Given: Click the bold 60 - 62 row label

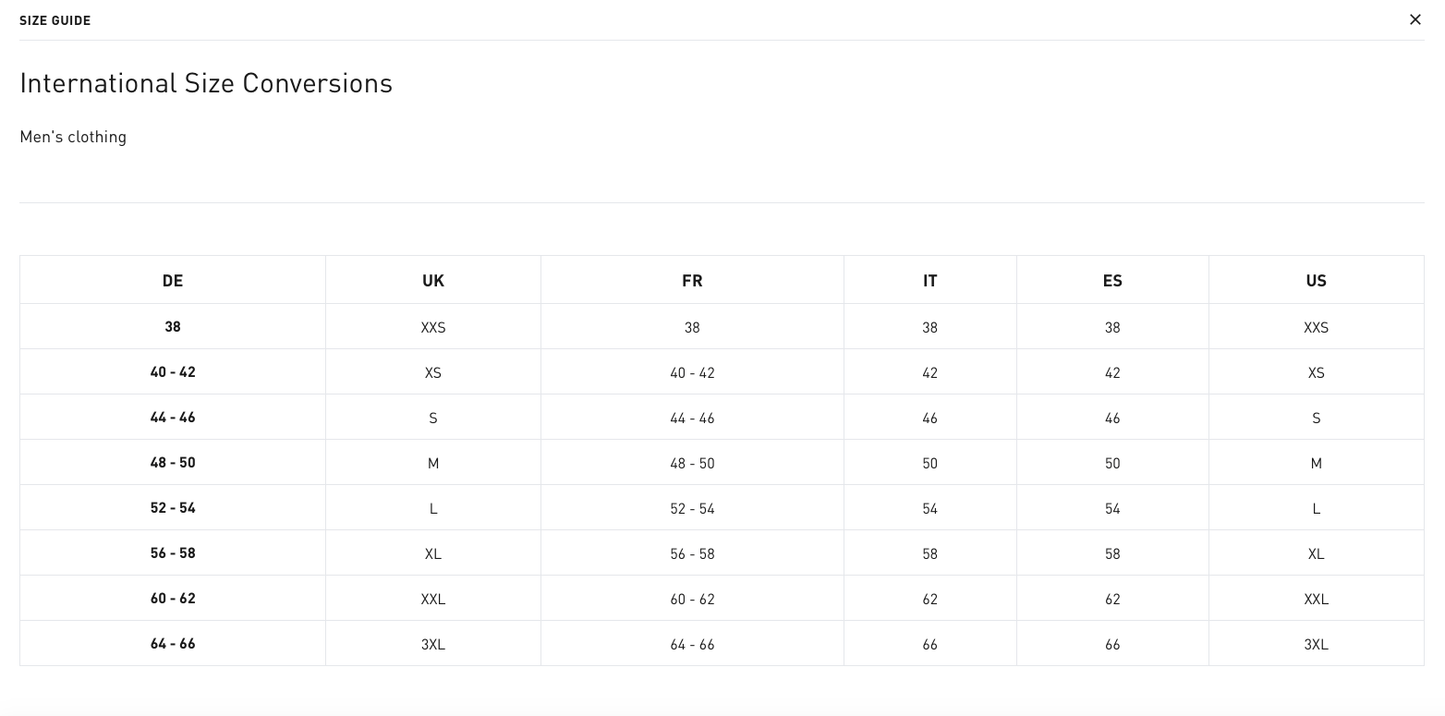Looking at the screenshot, I should click(173, 599).
